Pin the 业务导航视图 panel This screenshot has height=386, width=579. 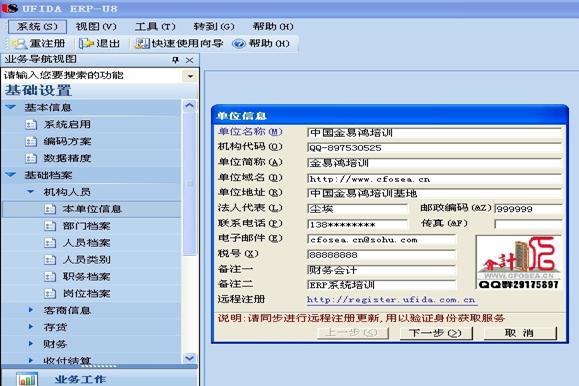(175, 60)
